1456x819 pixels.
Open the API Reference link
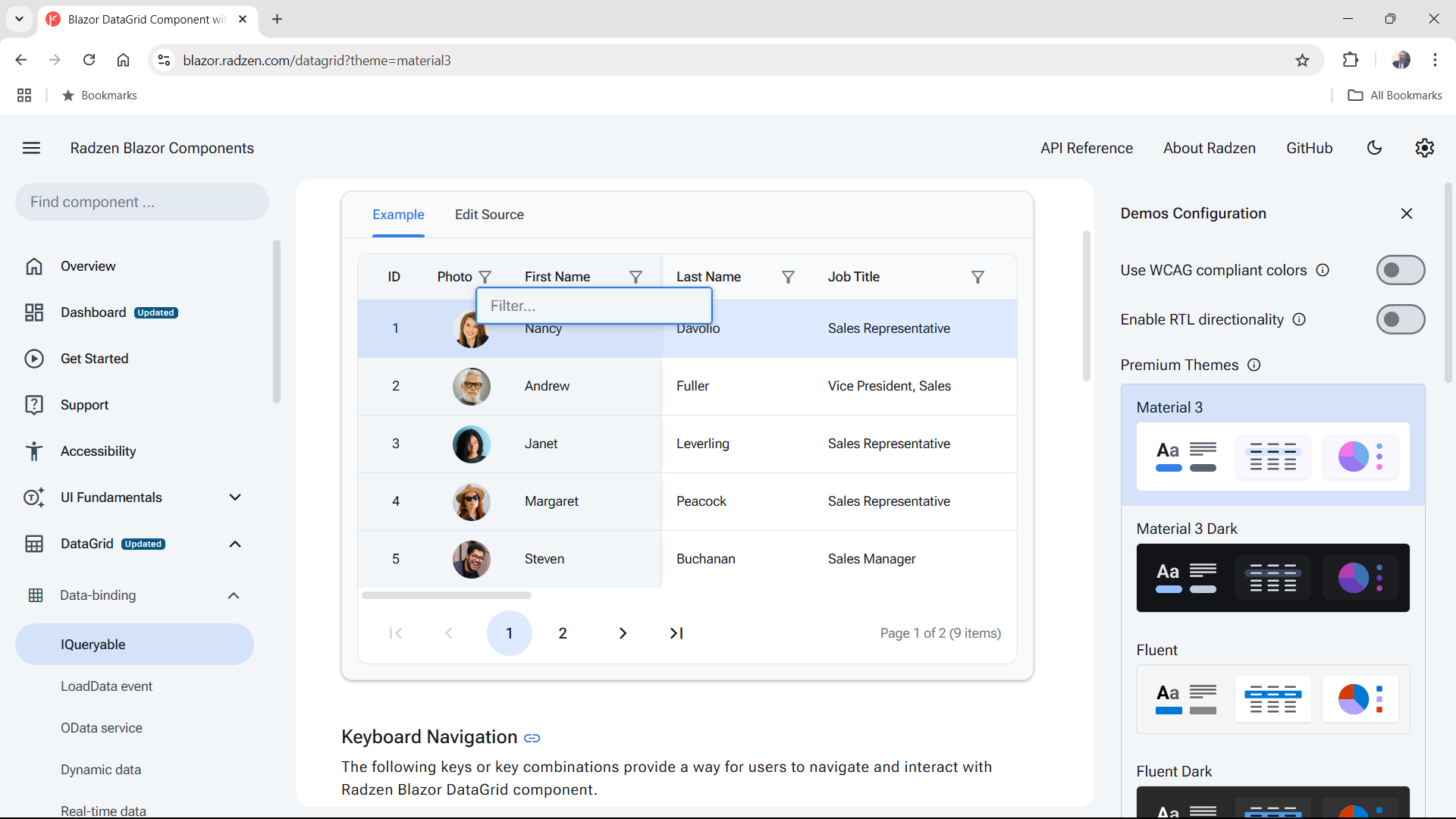pos(1087,148)
